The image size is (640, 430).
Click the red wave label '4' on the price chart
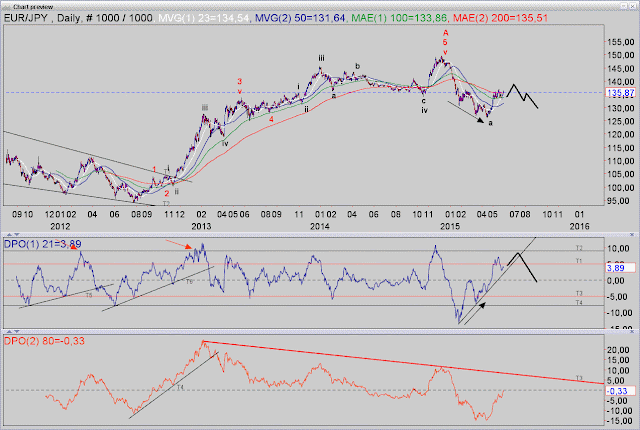click(x=271, y=120)
